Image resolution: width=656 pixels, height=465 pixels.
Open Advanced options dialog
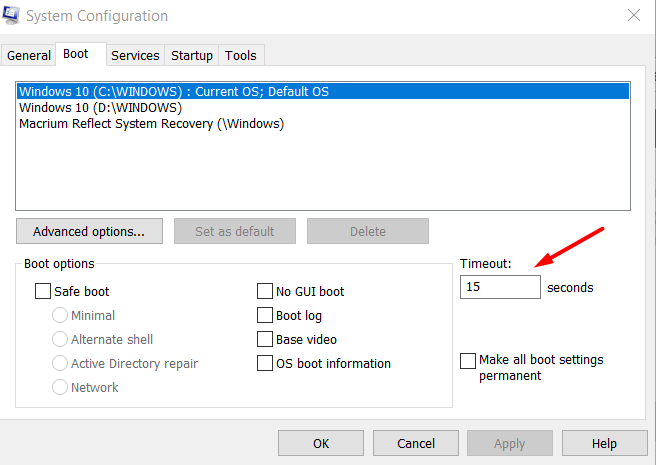pyautogui.click(x=89, y=231)
